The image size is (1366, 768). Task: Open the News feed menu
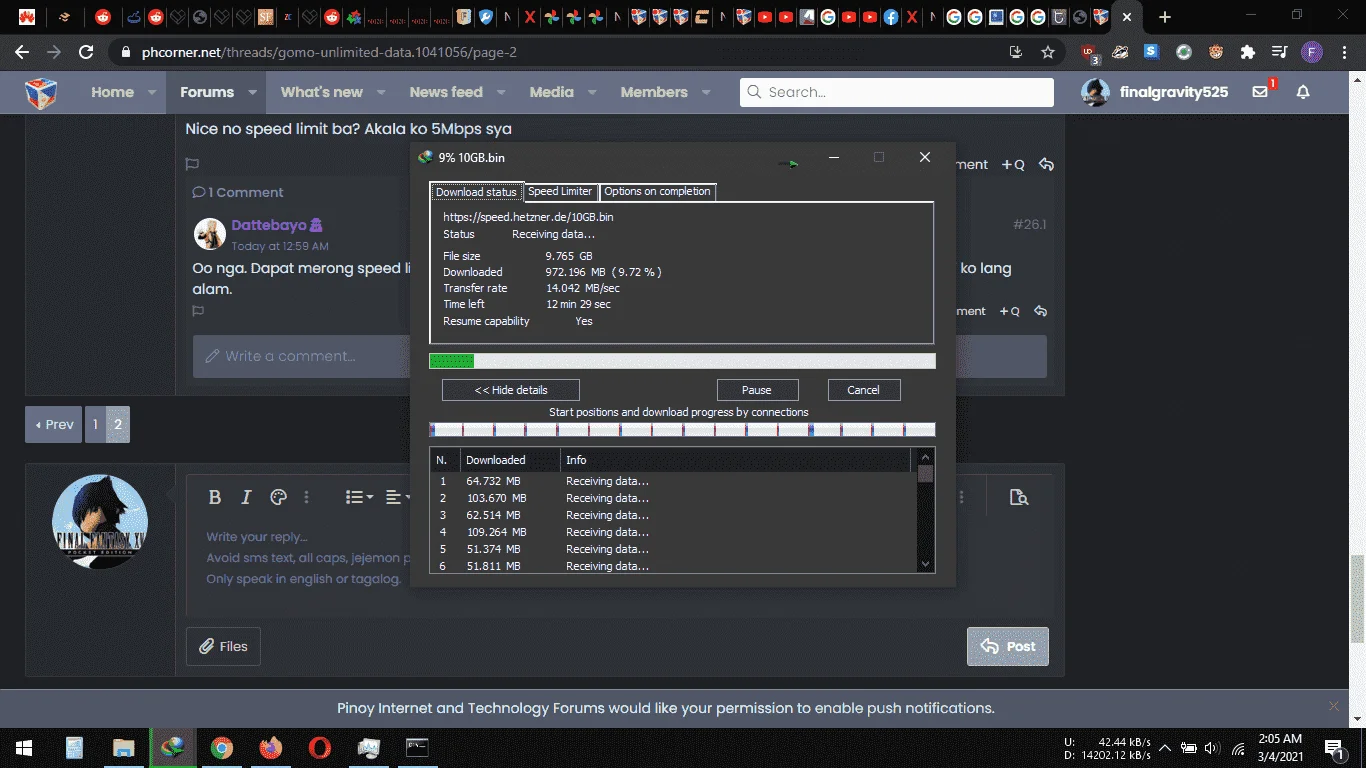click(x=446, y=92)
